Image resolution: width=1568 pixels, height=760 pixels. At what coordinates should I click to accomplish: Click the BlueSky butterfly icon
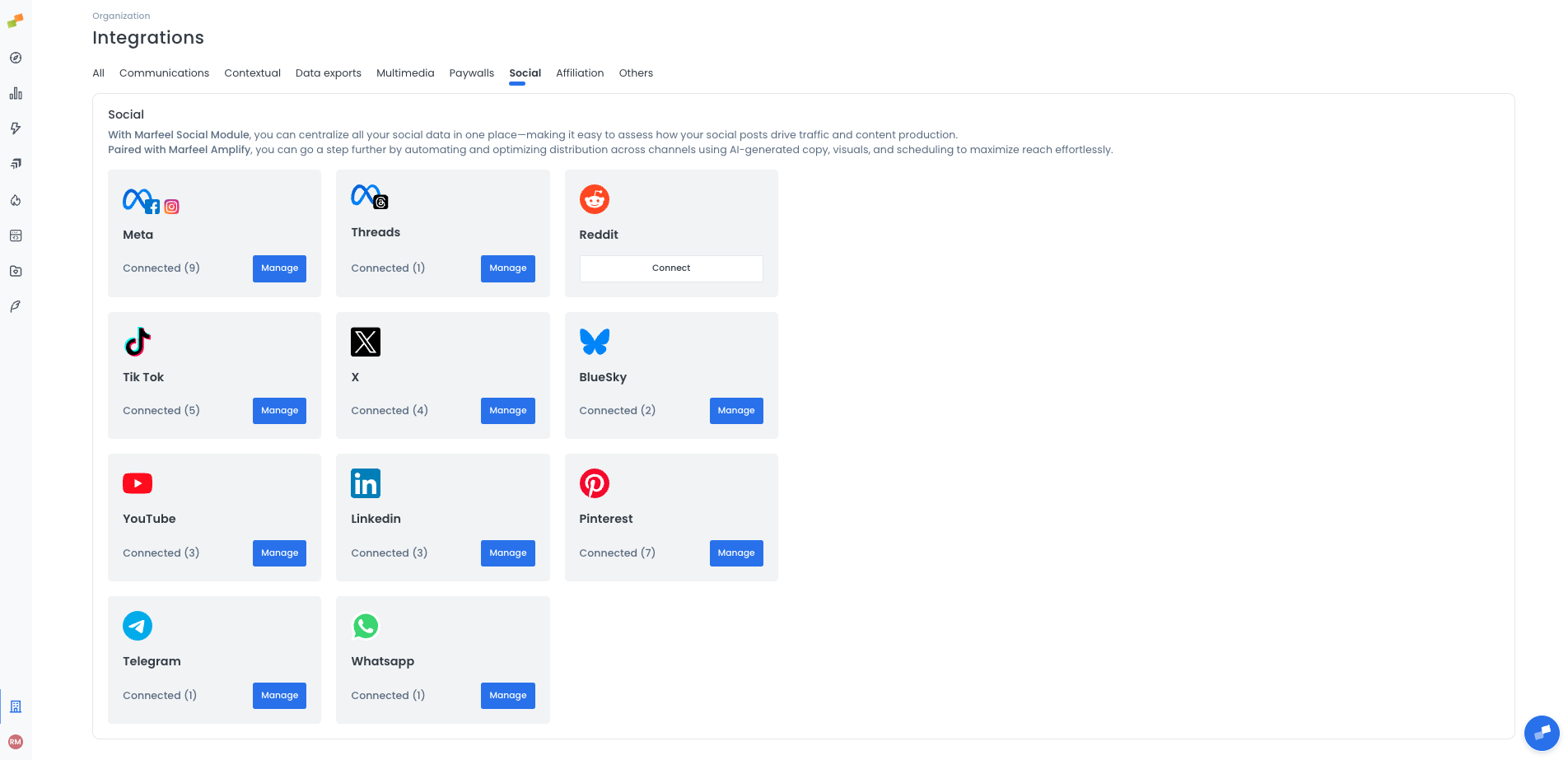click(x=595, y=342)
